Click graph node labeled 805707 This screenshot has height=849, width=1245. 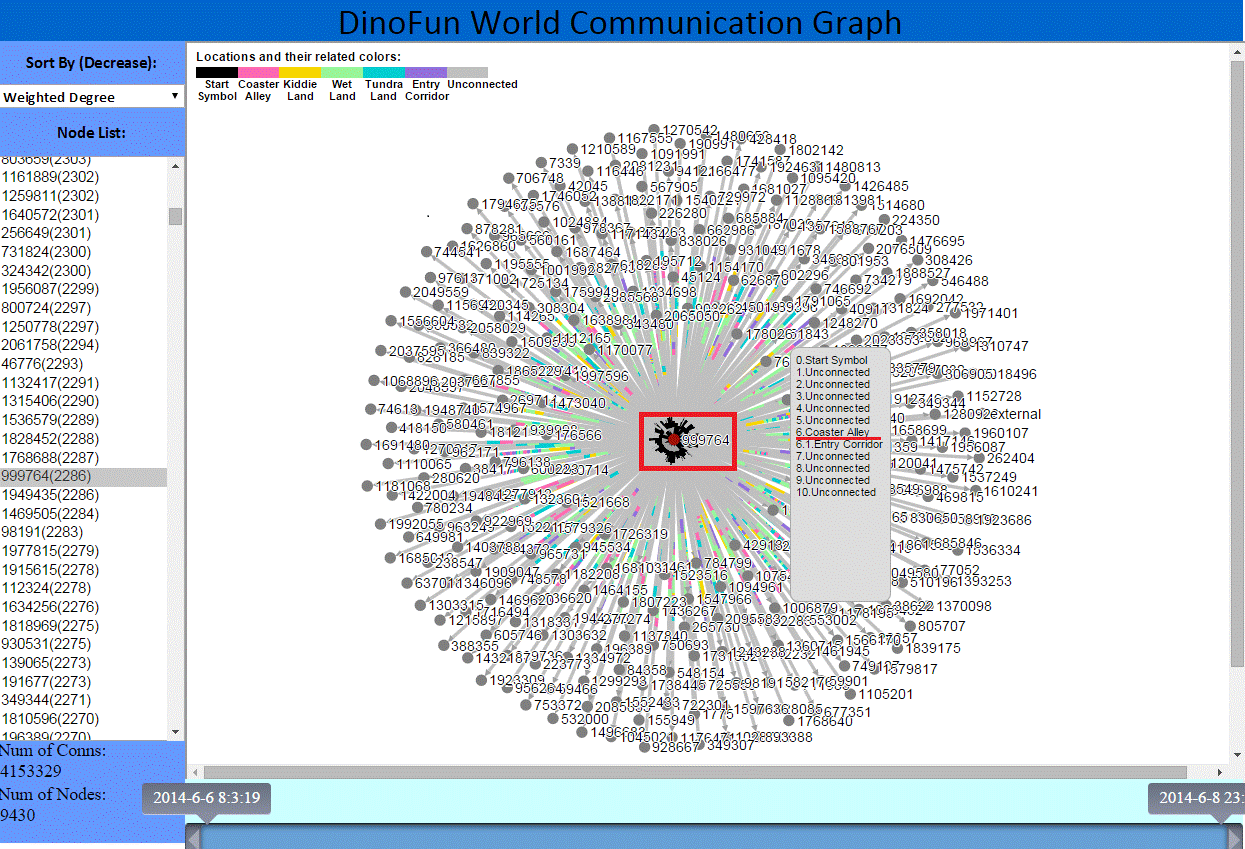(x=910, y=626)
